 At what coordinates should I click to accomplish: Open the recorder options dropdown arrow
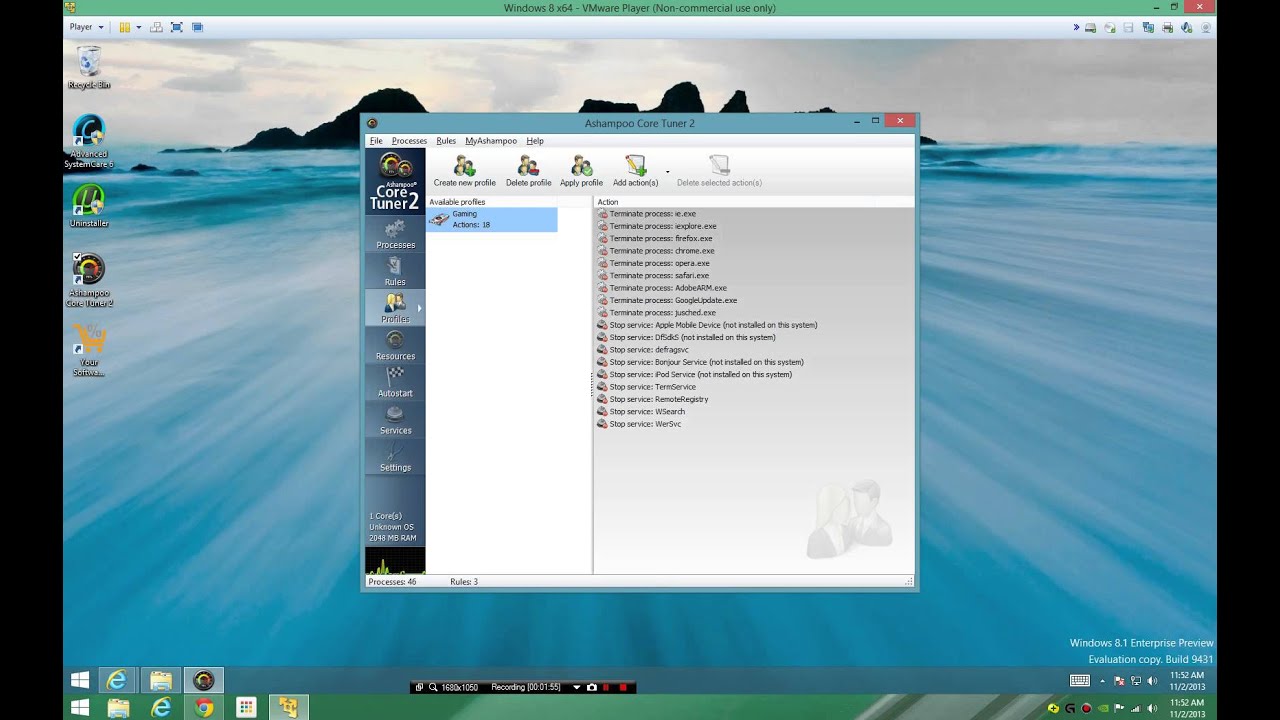pyautogui.click(x=576, y=688)
